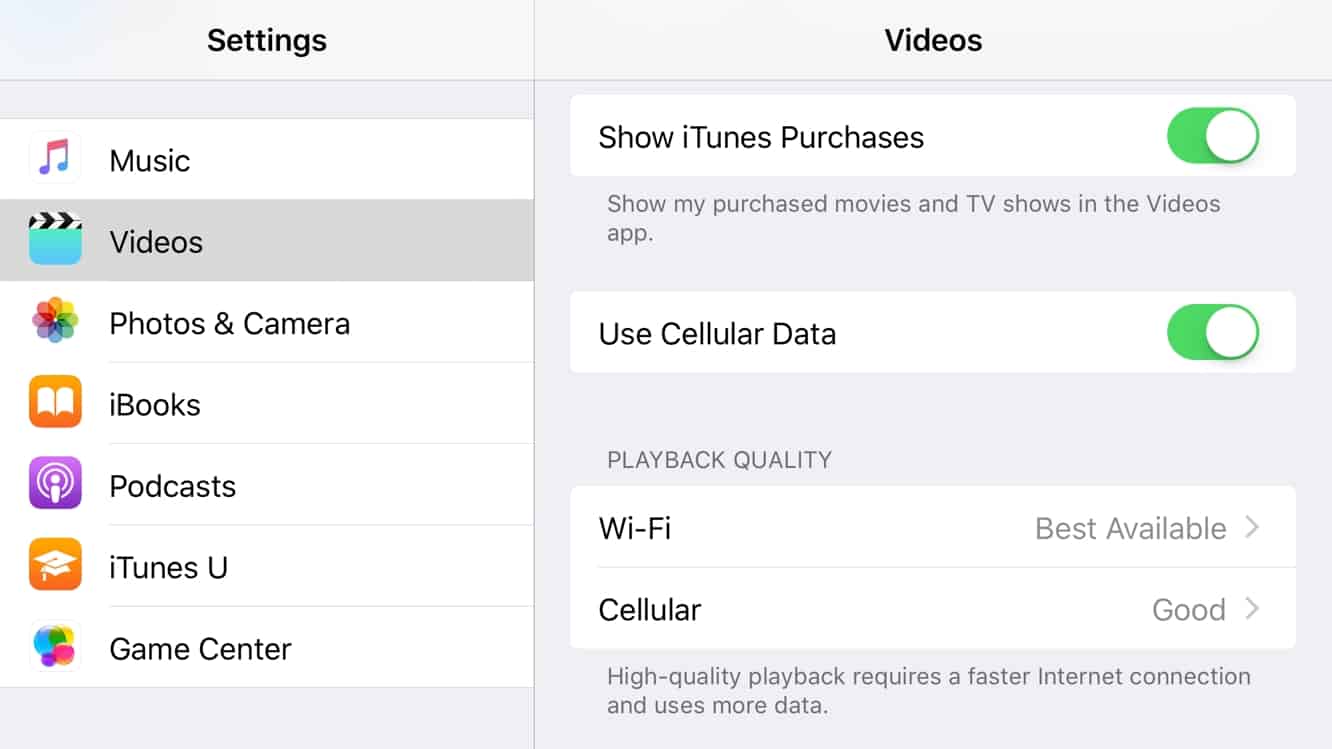Tap the Videos clapperboard icon
Image resolution: width=1332 pixels, height=749 pixels.
point(55,240)
